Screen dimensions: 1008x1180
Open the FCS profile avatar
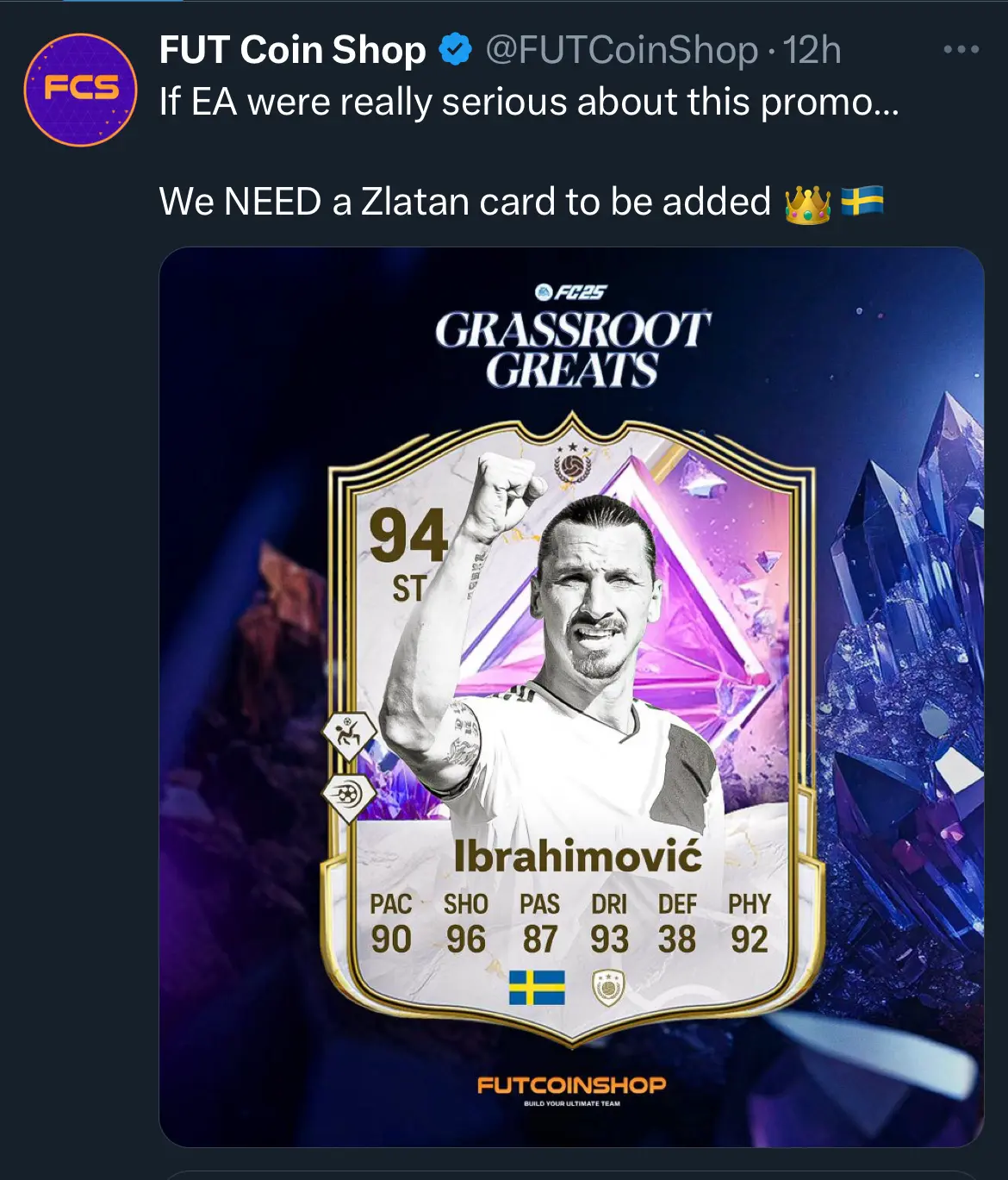click(80, 90)
